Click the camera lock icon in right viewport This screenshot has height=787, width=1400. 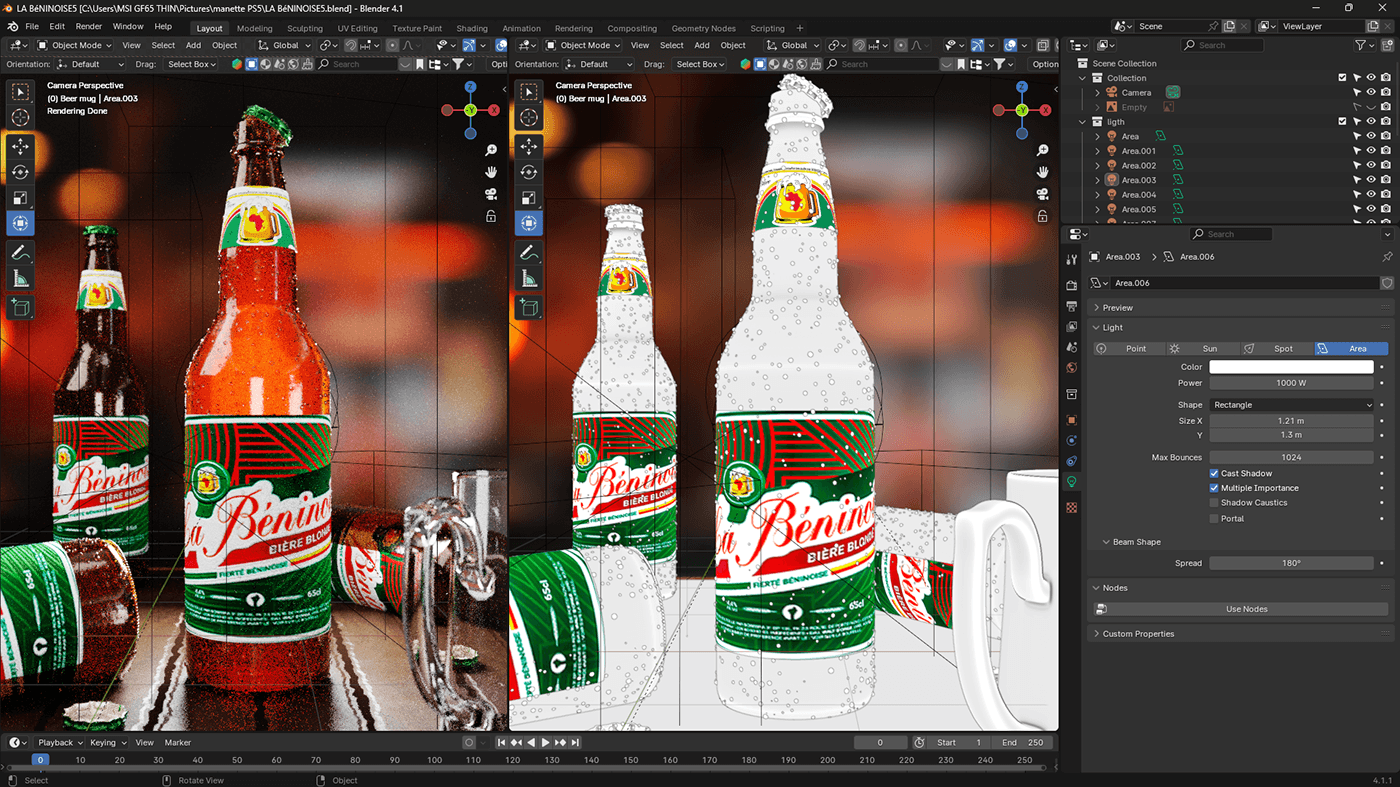click(x=1042, y=216)
